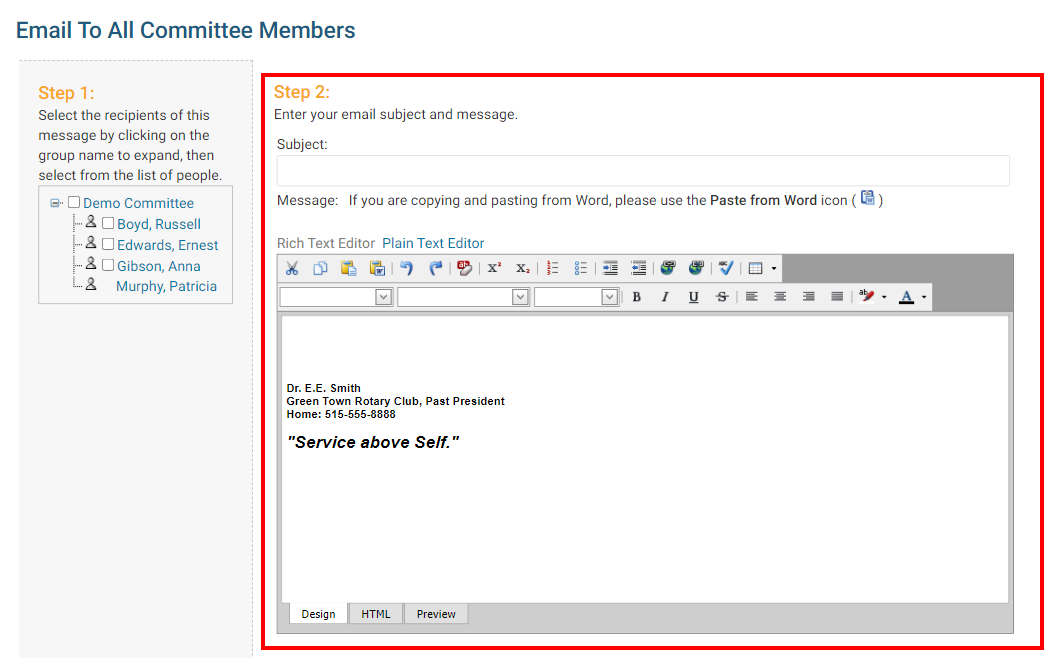Open the Plain Text Editor link
Image resolution: width=1063 pixels, height=658 pixels.
(x=433, y=243)
